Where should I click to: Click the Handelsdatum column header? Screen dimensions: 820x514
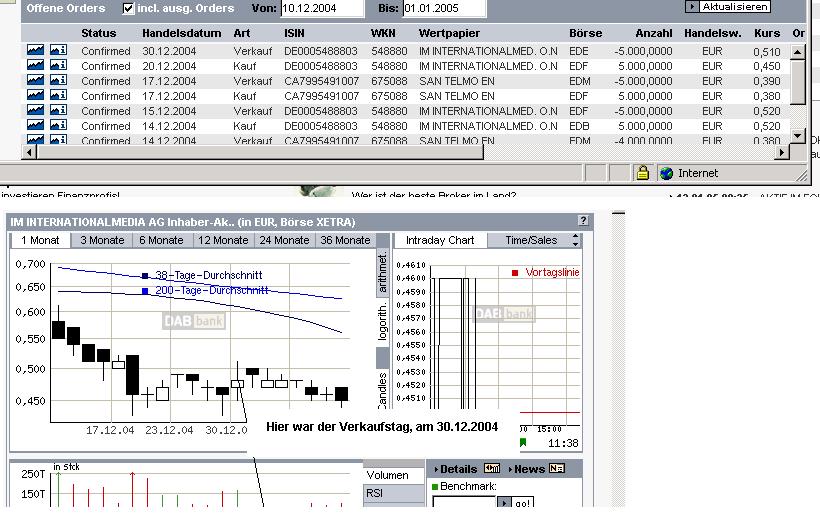[x=181, y=33]
